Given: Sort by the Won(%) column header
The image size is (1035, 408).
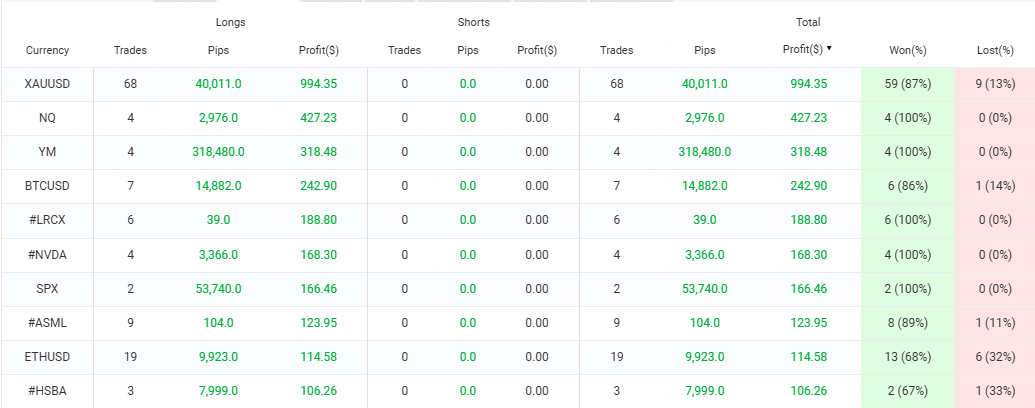Looking at the screenshot, I should point(908,50).
